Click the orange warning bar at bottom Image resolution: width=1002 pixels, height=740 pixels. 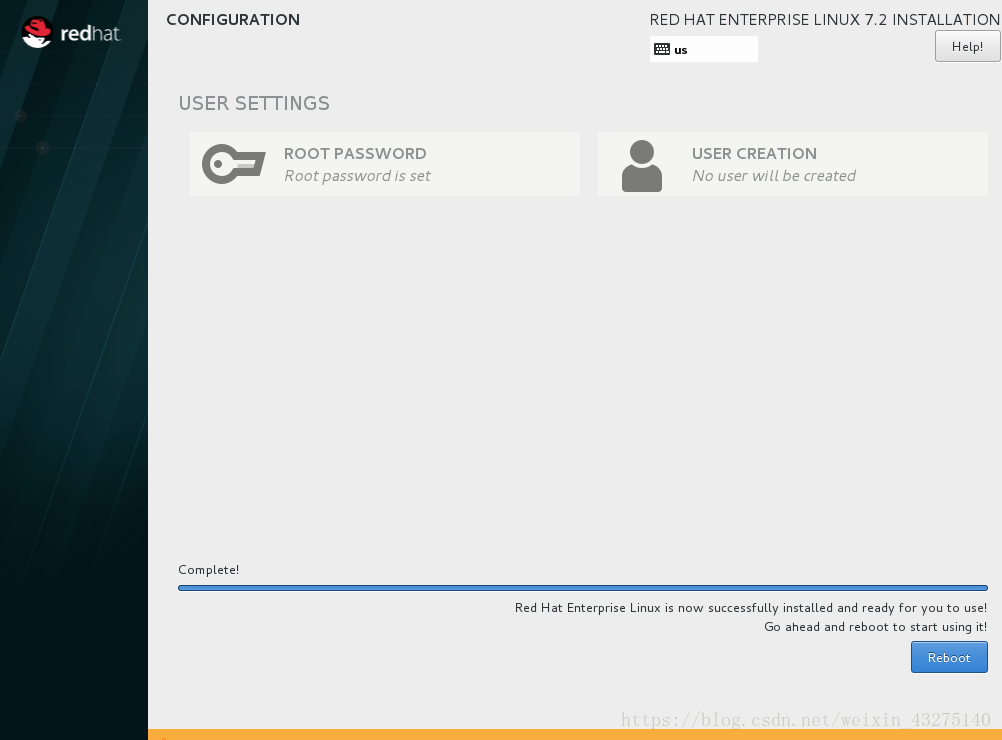(575, 735)
